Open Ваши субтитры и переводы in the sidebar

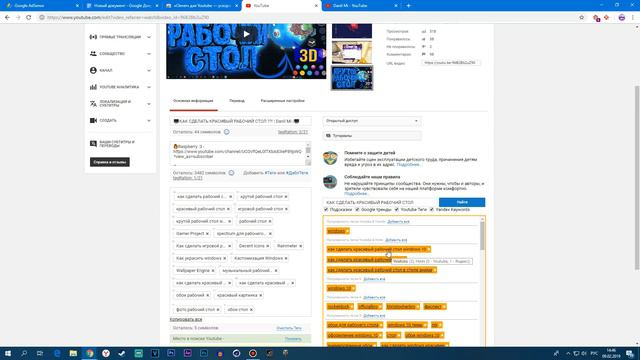coord(117,144)
